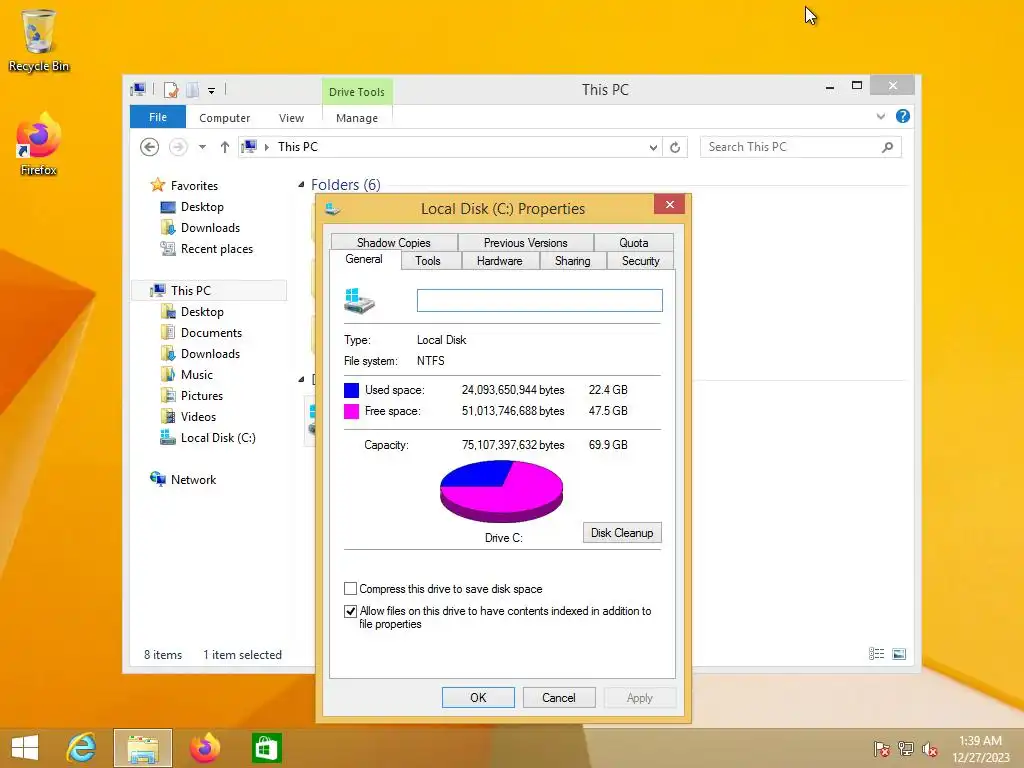Switch to the Hardware tab

[x=500, y=261]
